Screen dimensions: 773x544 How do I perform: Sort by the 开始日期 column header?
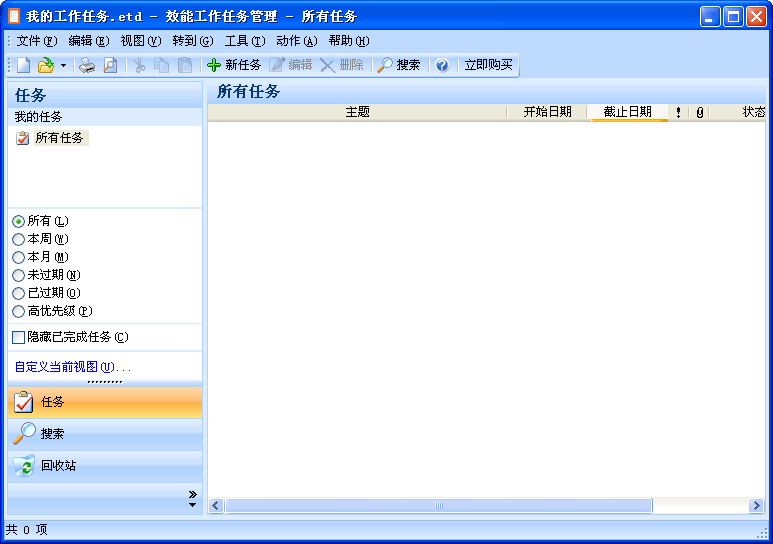[547, 112]
